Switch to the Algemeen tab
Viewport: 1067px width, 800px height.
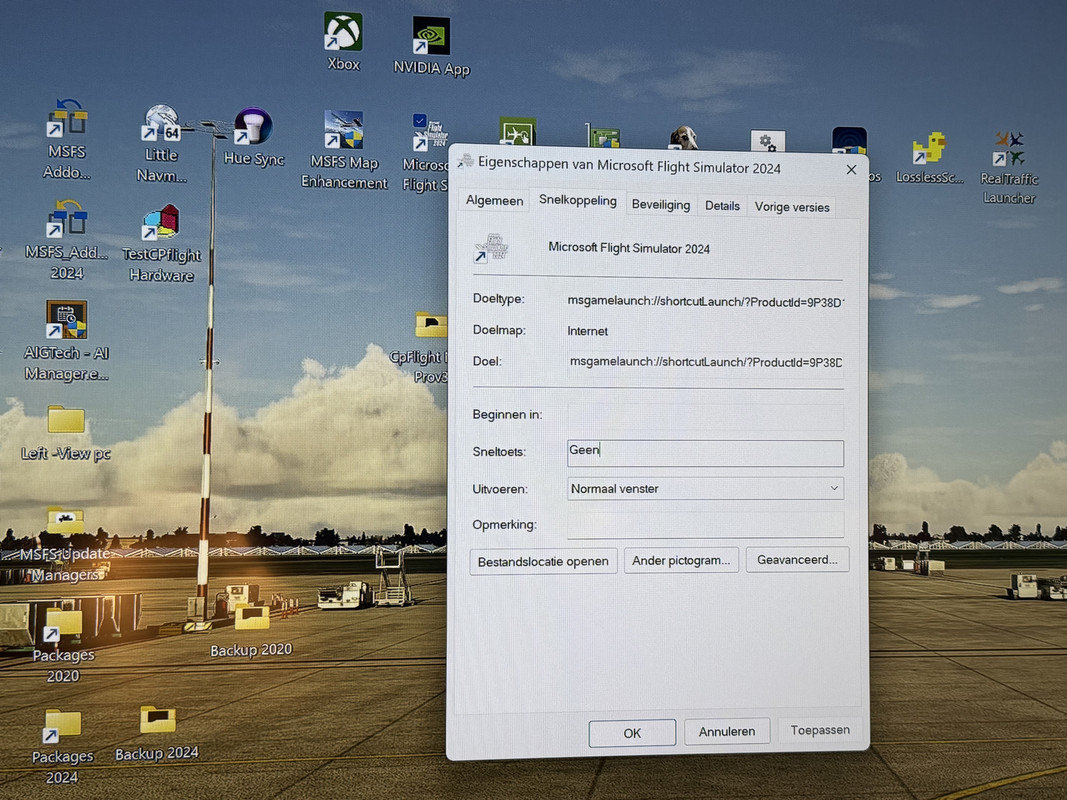494,201
